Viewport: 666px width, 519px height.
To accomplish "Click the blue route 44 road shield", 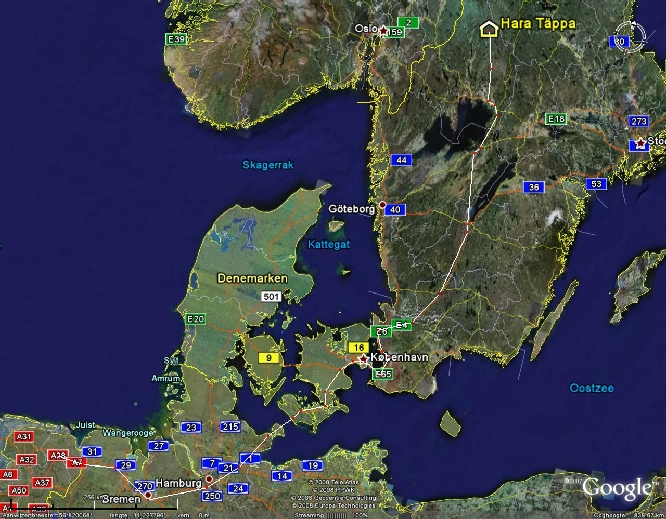I will (x=401, y=160).
